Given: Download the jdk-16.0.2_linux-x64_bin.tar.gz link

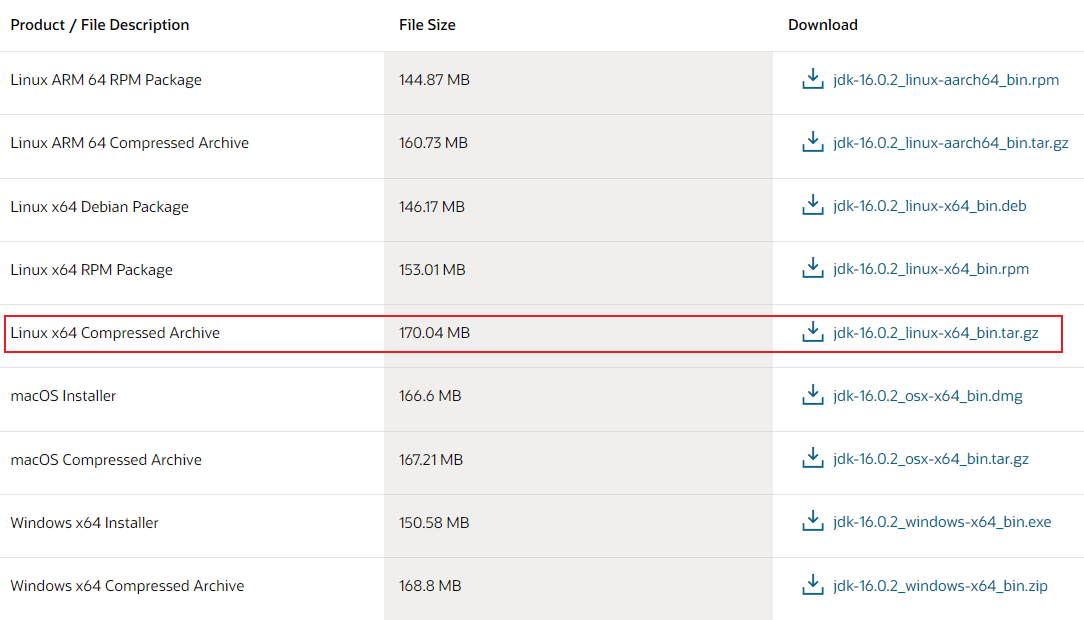Looking at the screenshot, I should coord(935,333).
